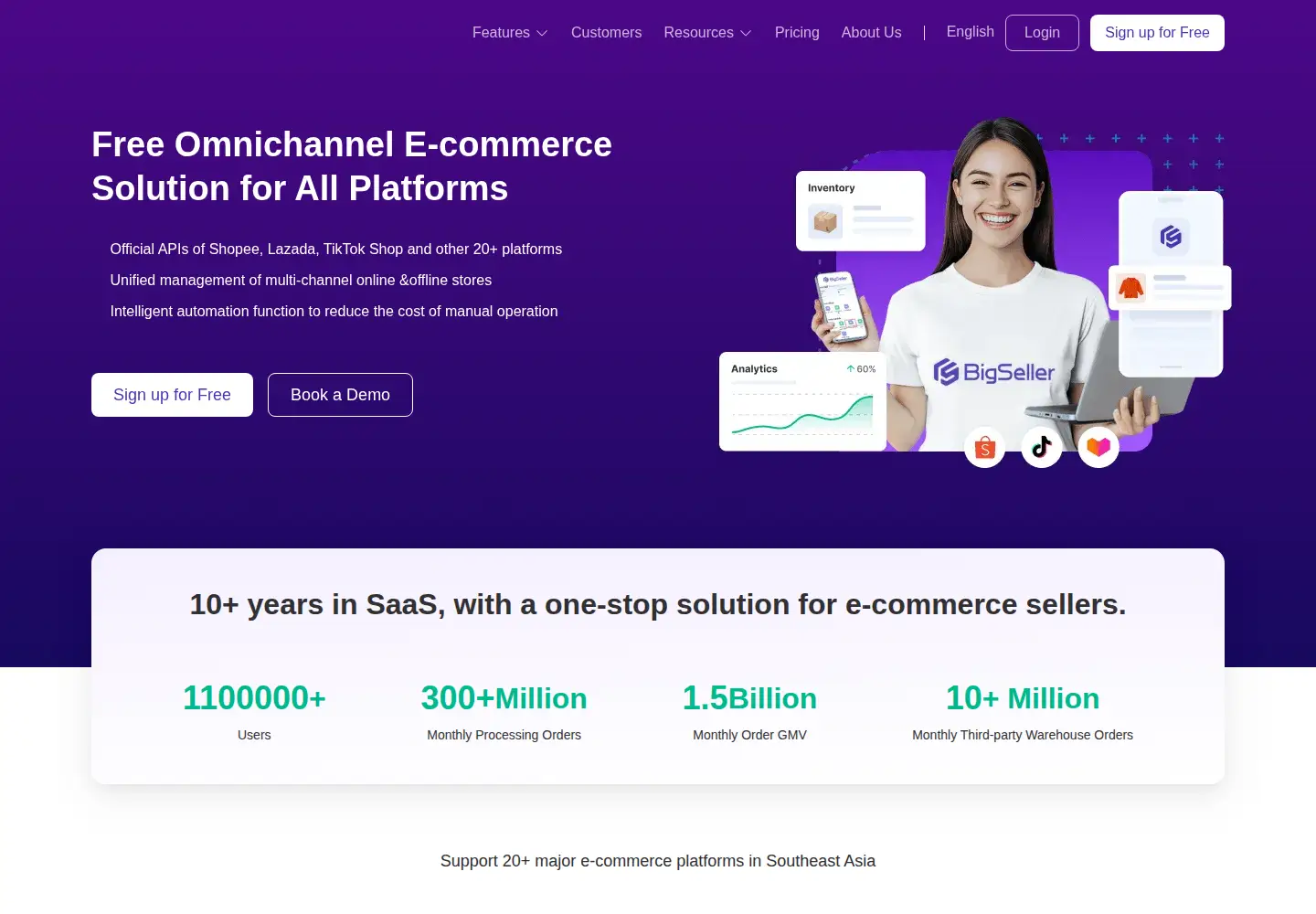
Task: Click the Login button
Action: pyautogui.click(x=1042, y=33)
